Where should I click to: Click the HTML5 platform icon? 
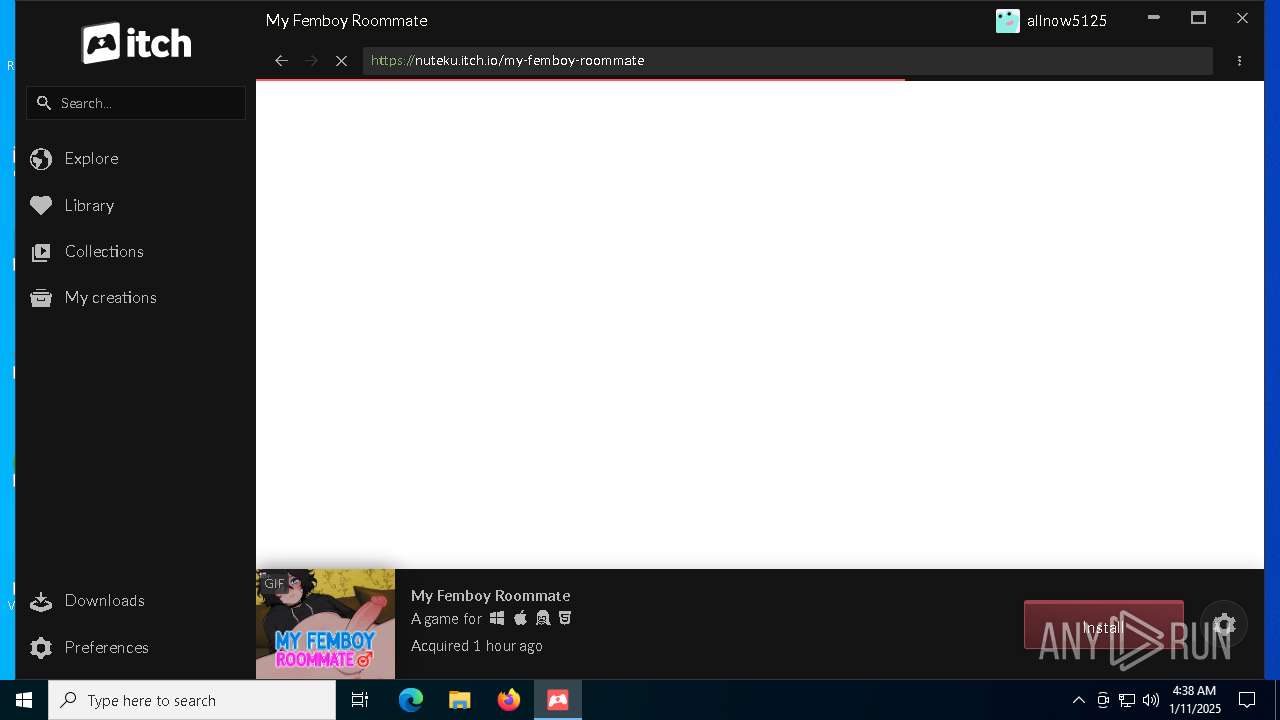(565, 618)
